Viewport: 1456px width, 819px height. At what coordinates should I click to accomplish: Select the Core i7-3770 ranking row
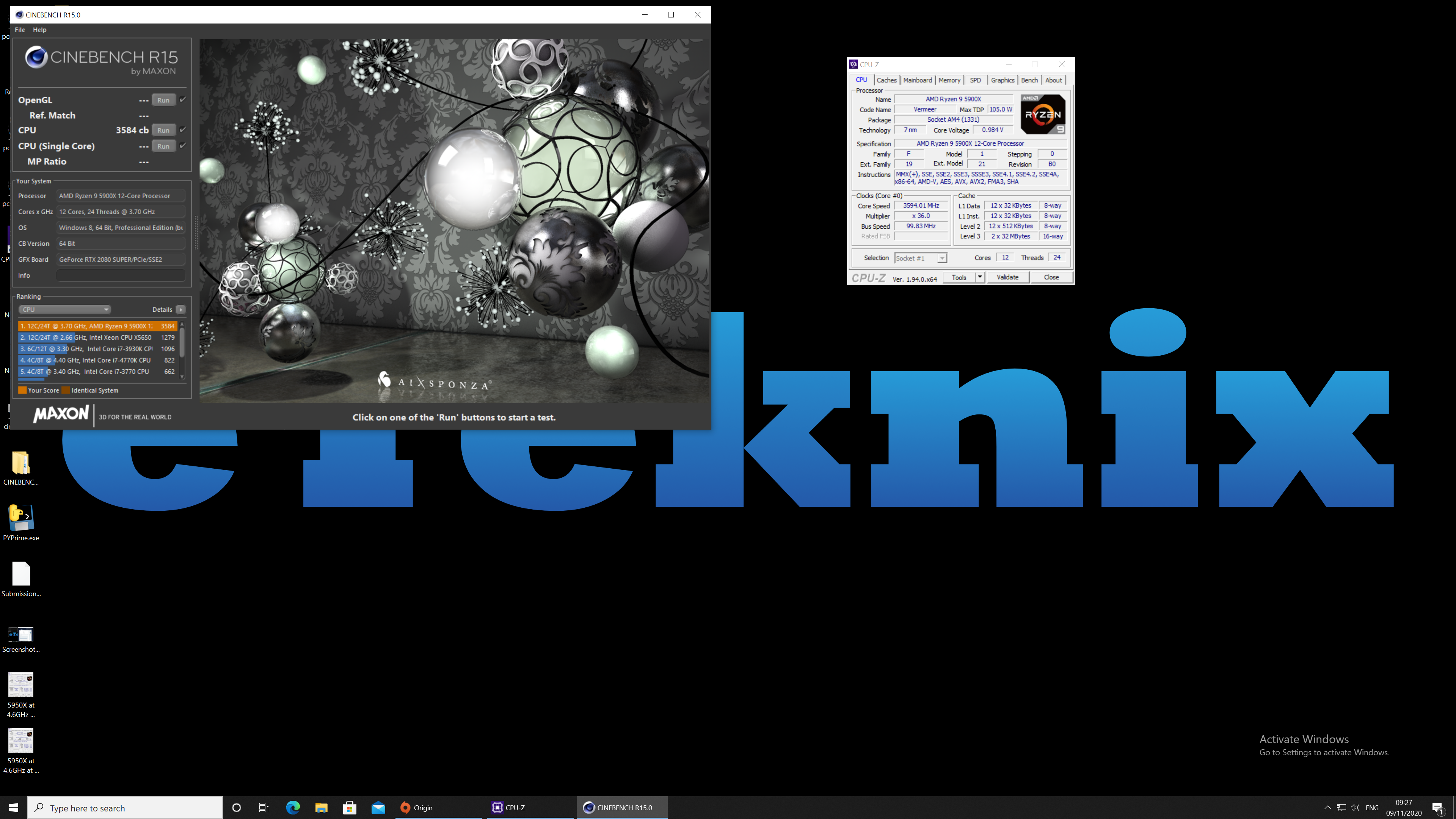coord(97,371)
